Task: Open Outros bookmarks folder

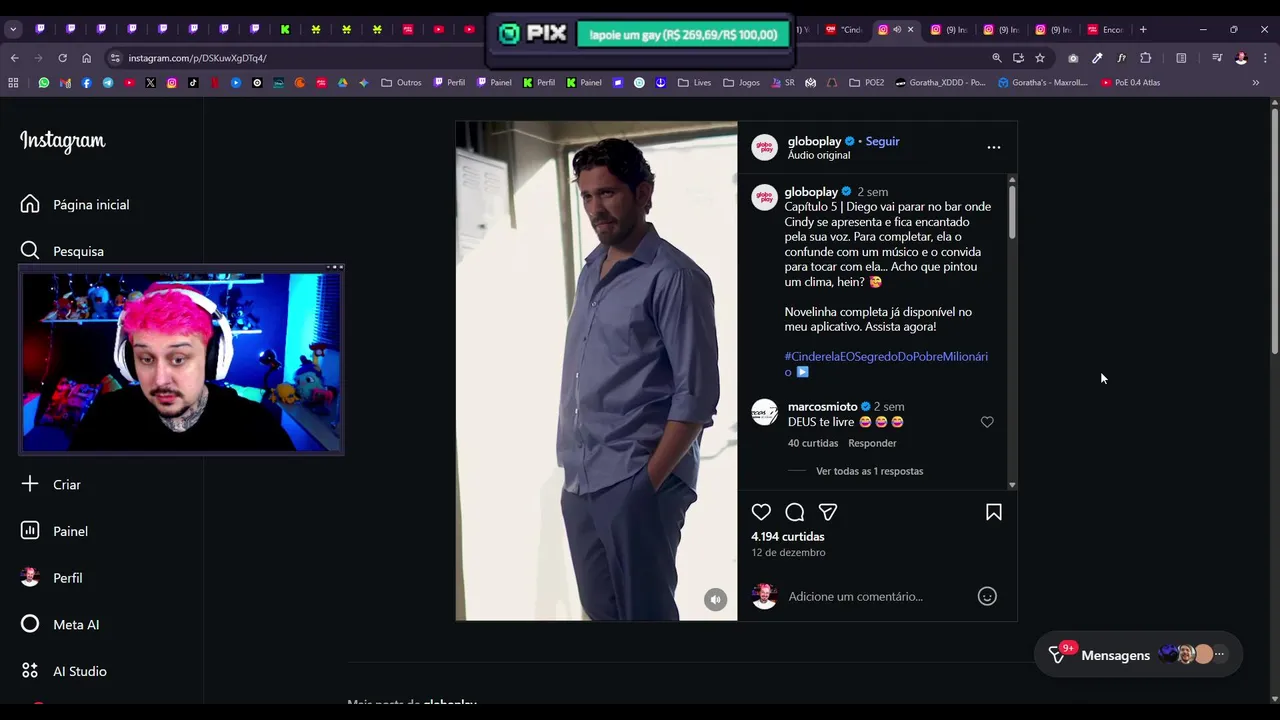Action: [402, 83]
